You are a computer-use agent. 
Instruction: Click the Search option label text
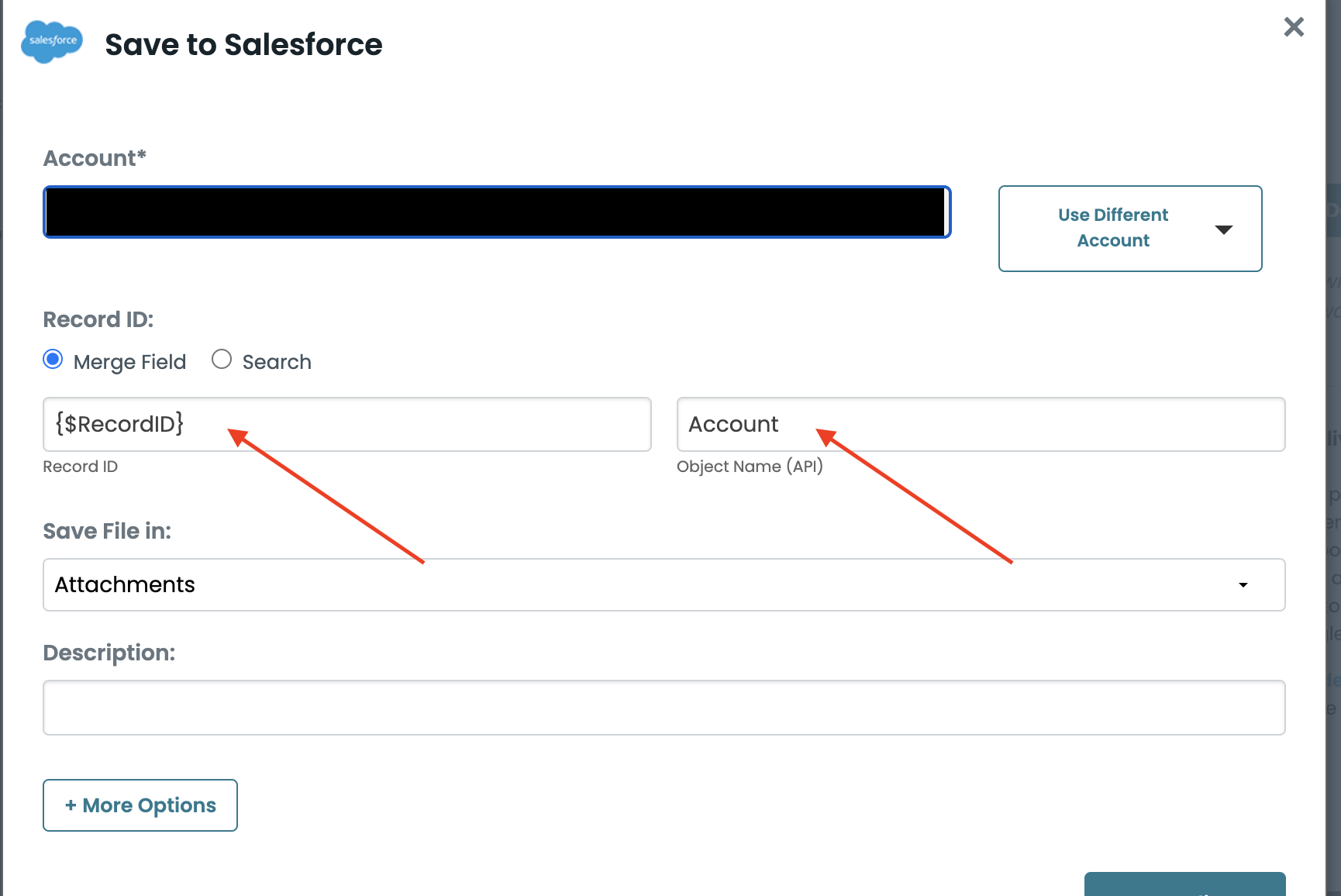tap(277, 362)
